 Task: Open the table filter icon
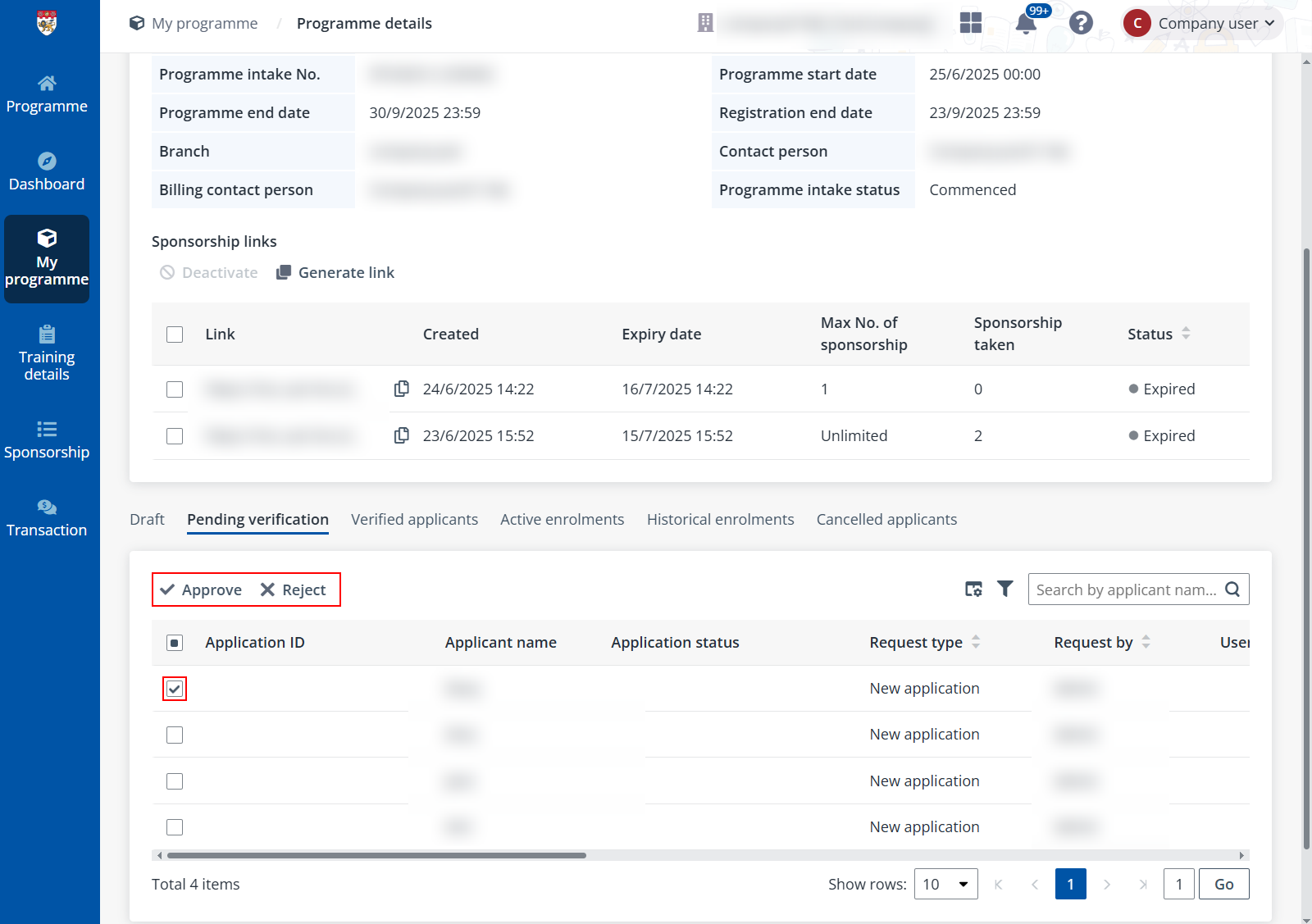pos(1005,589)
